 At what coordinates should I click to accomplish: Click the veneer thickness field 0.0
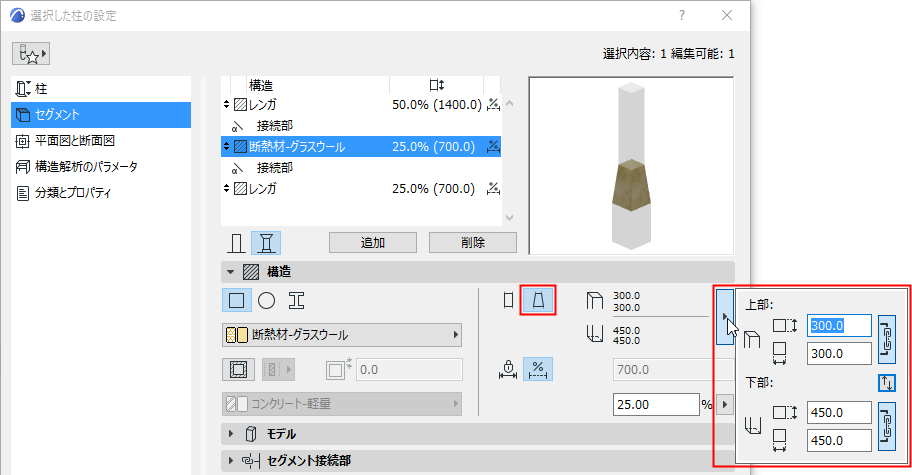point(409,370)
